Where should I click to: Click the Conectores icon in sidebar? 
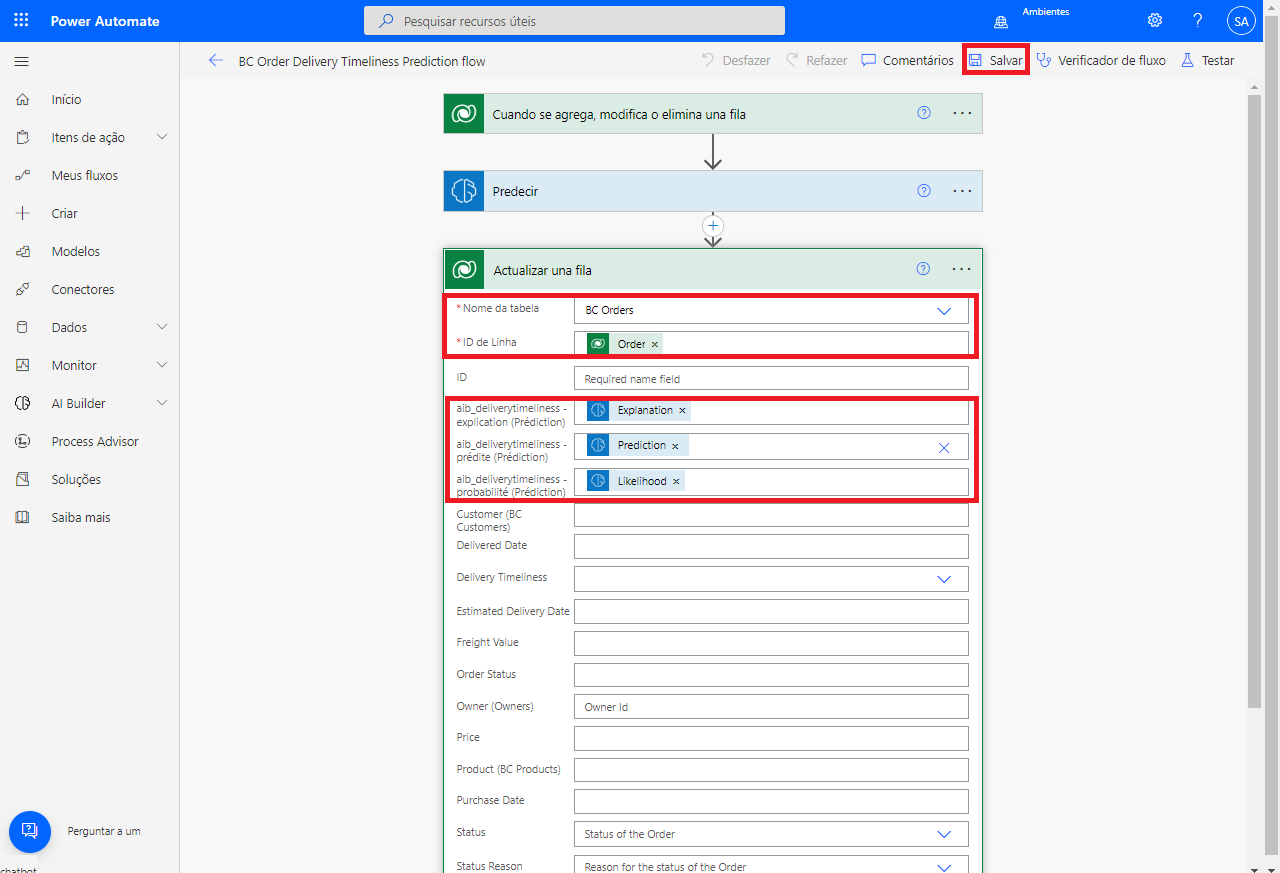[22, 290]
